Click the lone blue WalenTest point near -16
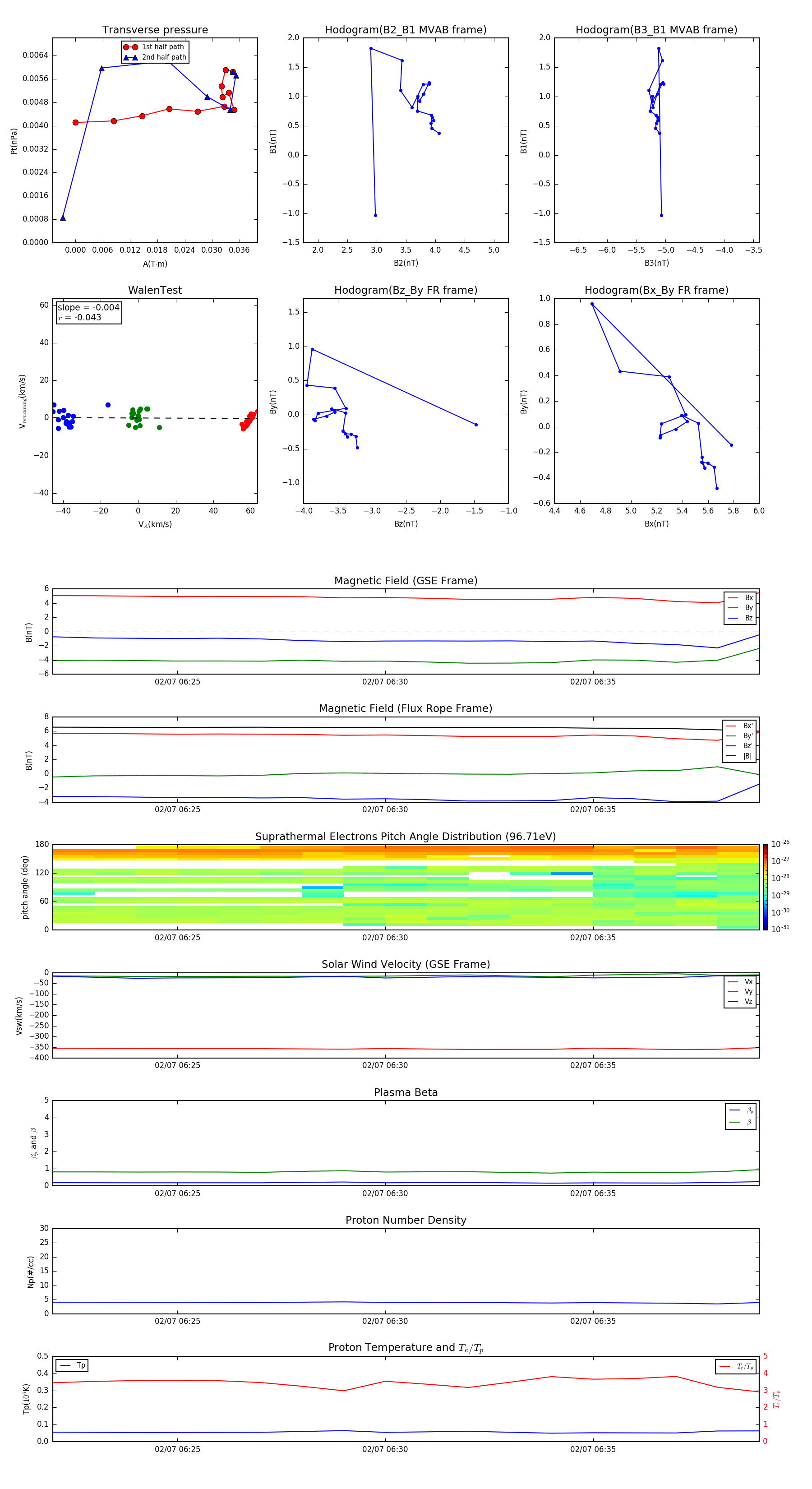Viewport: 812px width, 1489px height. click(108, 405)
